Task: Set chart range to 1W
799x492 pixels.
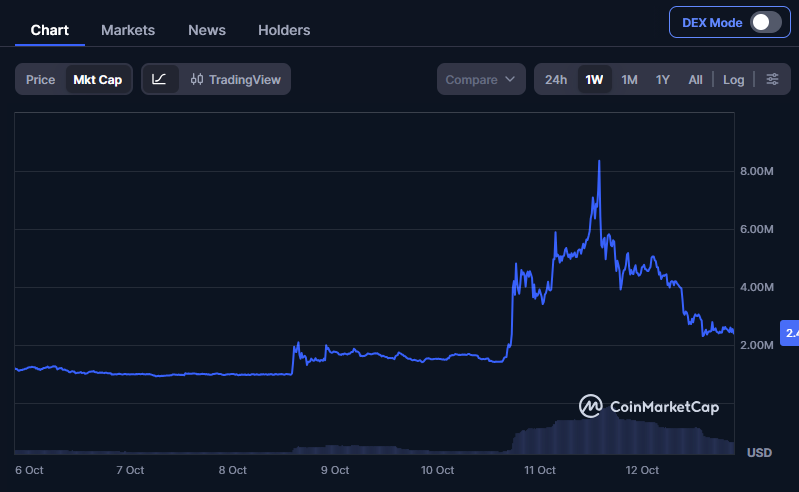Action: coord(594,79)
